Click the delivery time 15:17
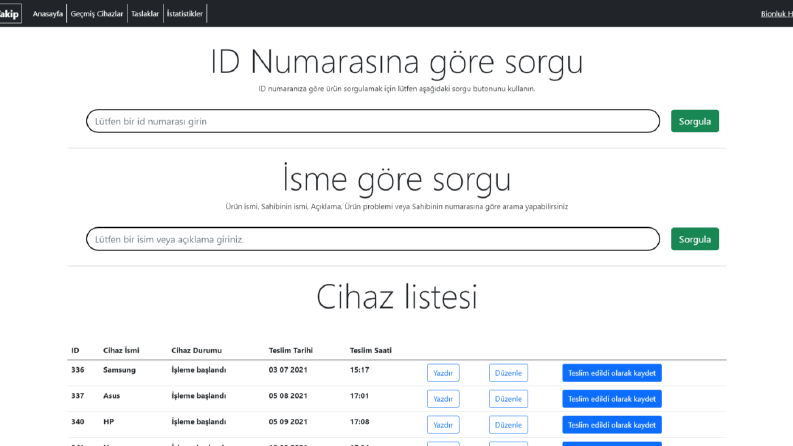This screenshot has width=793, height=446. 359,370
